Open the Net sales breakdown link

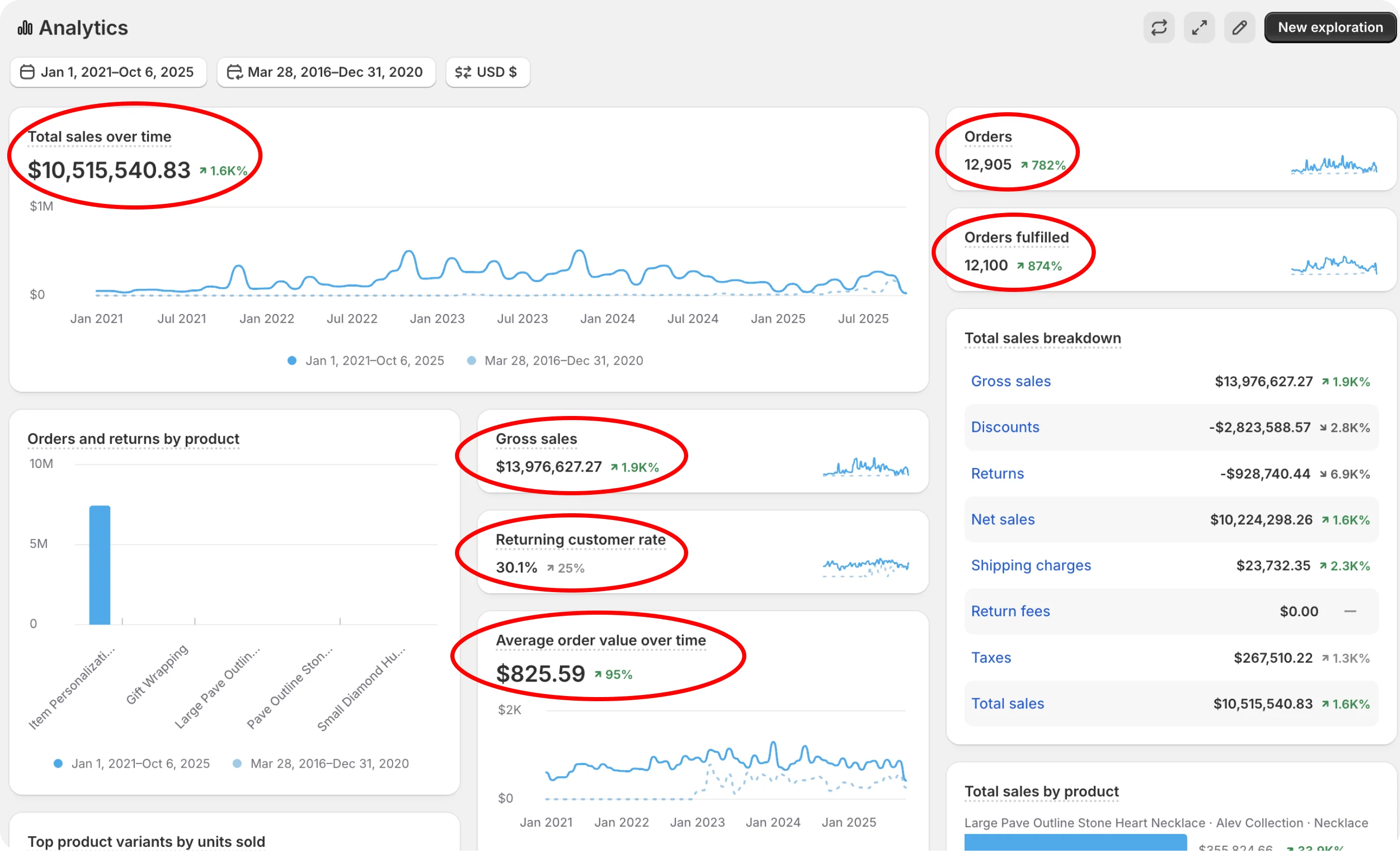(x=1002, y=519)
